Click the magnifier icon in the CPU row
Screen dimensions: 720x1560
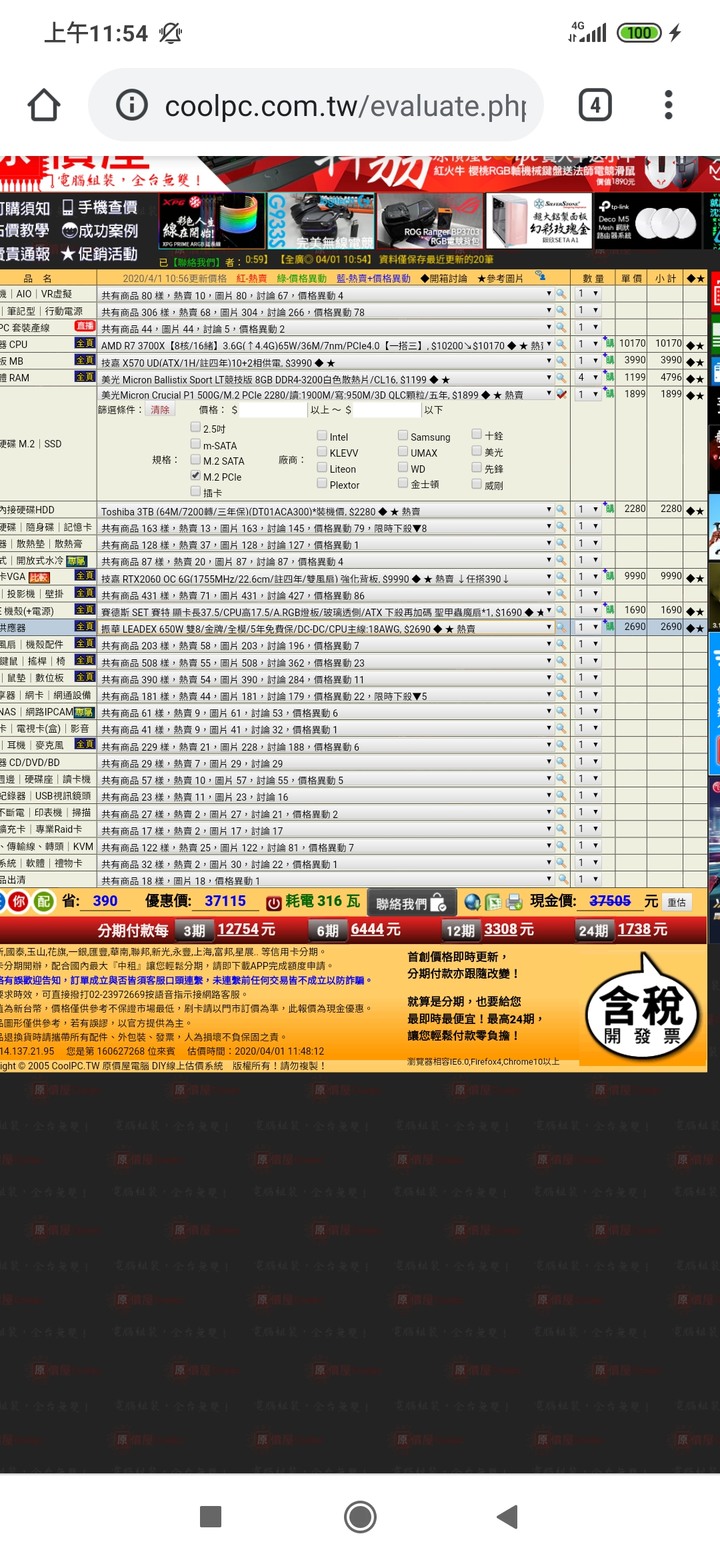coord(561,345)
